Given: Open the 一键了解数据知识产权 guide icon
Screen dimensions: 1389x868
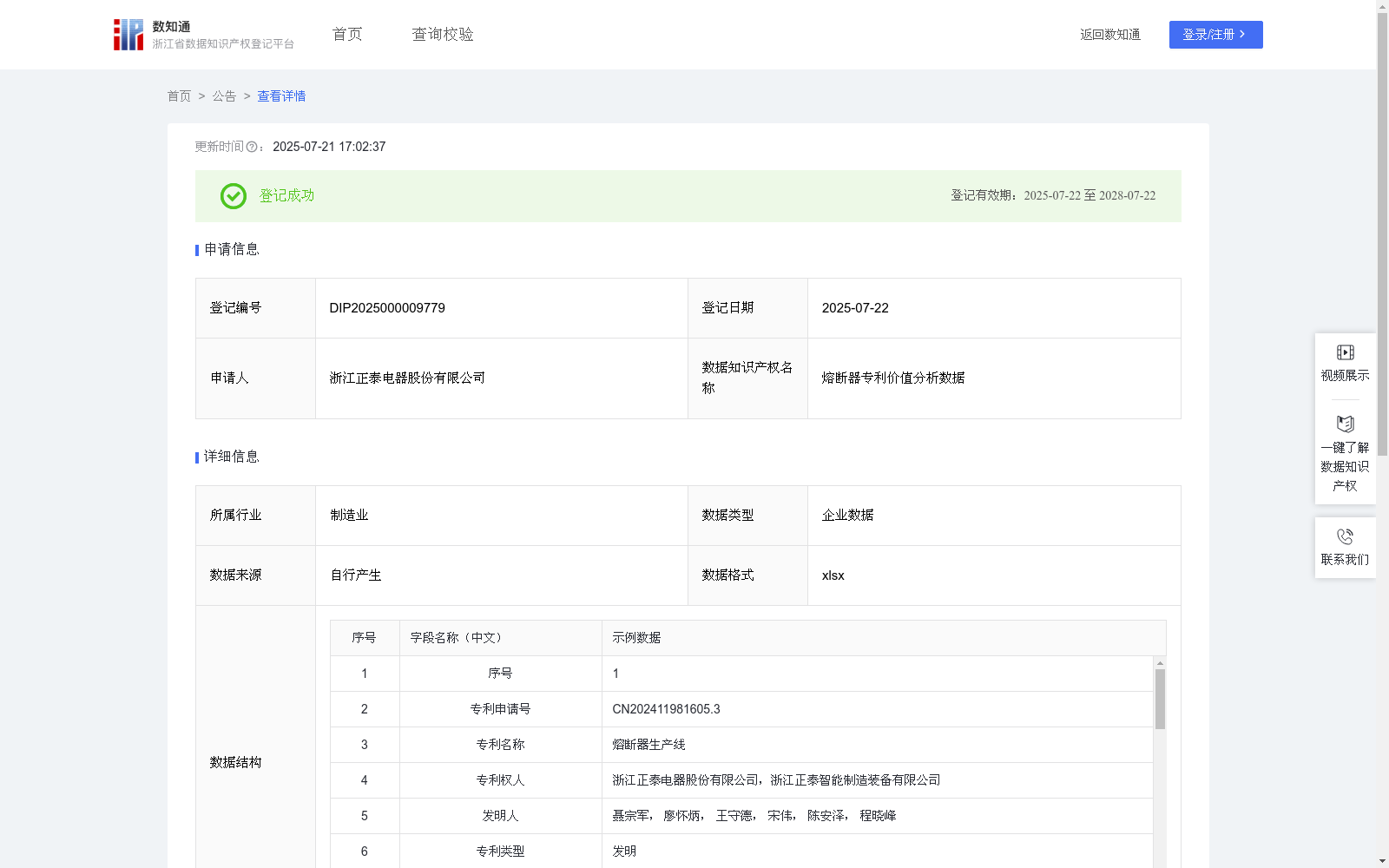Looking at the screenshot, I should tap(1345, 424).
